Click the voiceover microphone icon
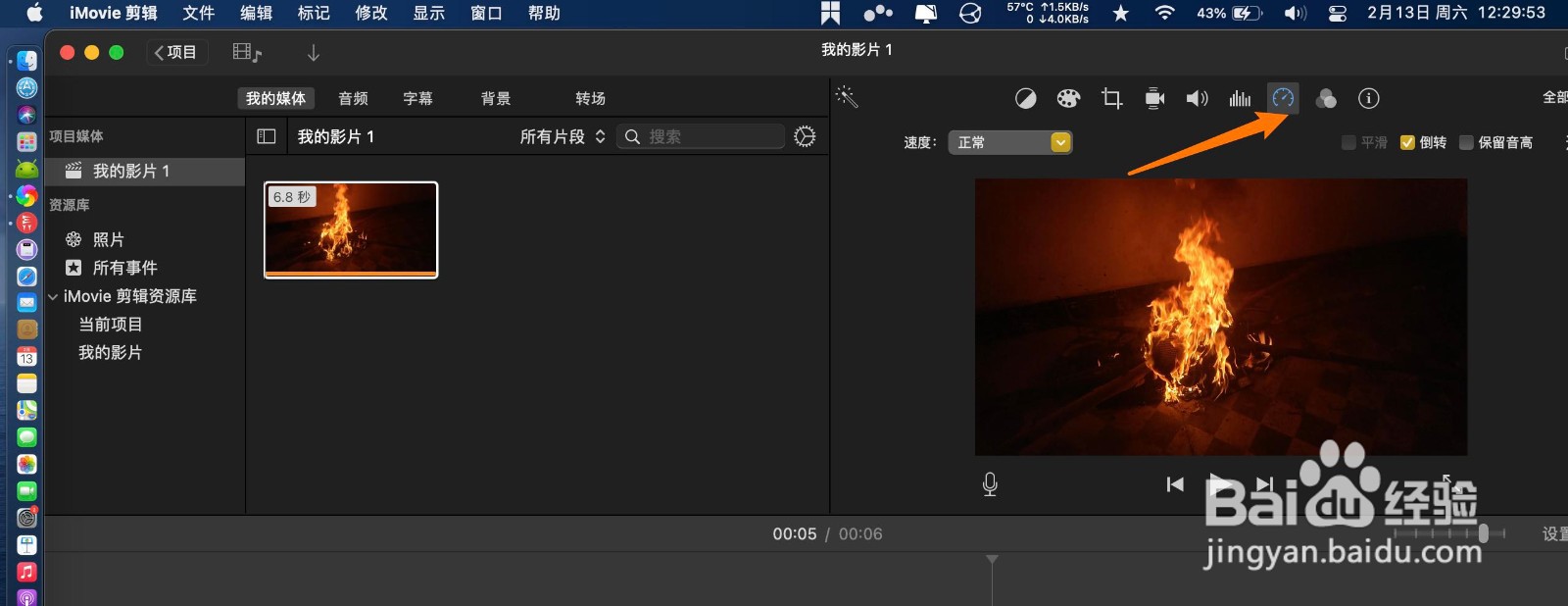Image resolution: width=1568 pixels, height=606 pixels. tap(990, 484)
